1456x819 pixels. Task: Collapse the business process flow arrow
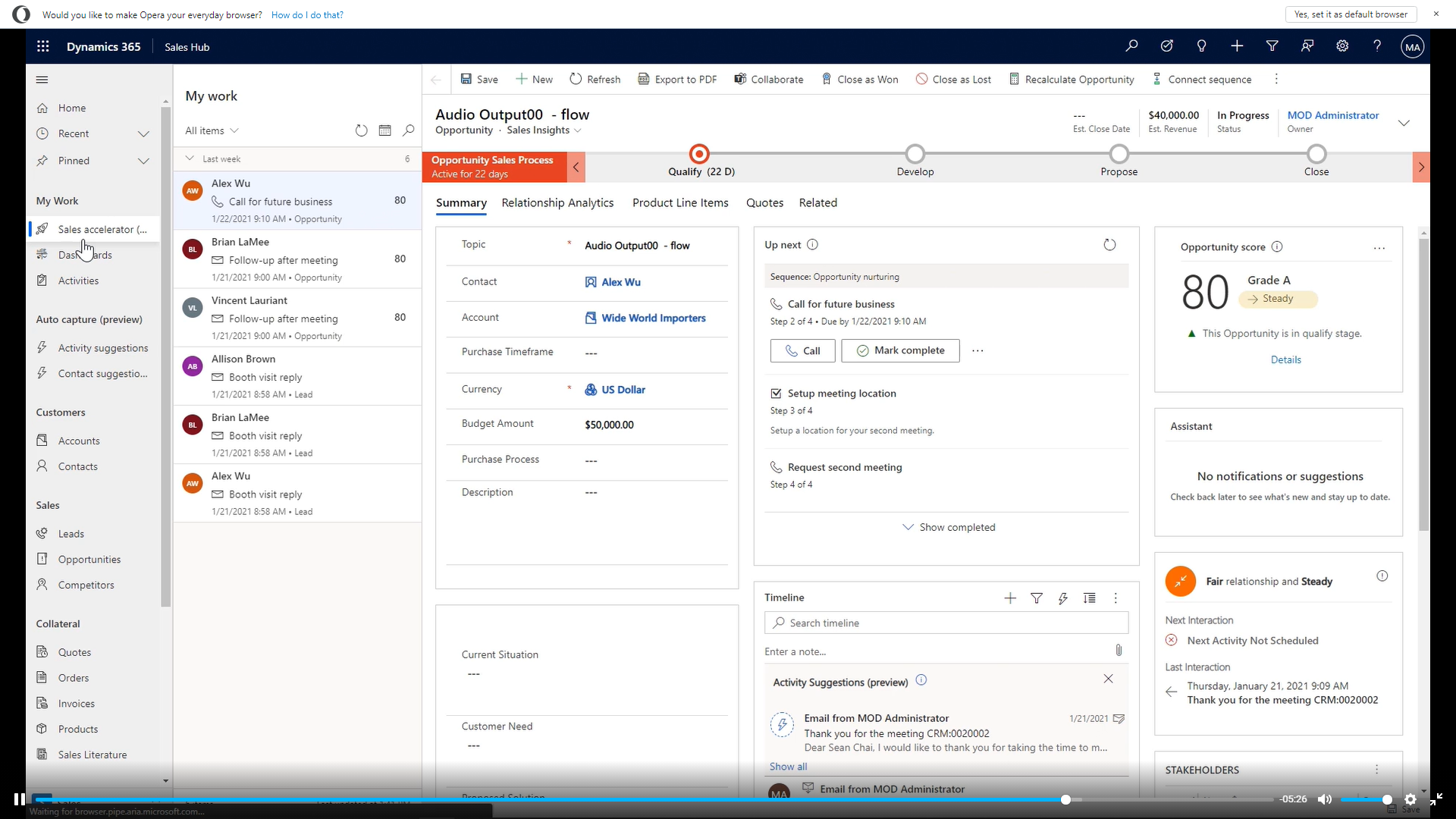pyautogui.click(x=576, y=167)
